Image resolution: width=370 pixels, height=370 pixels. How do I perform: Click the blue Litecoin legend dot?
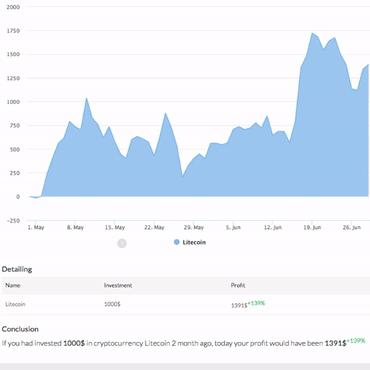177,242
